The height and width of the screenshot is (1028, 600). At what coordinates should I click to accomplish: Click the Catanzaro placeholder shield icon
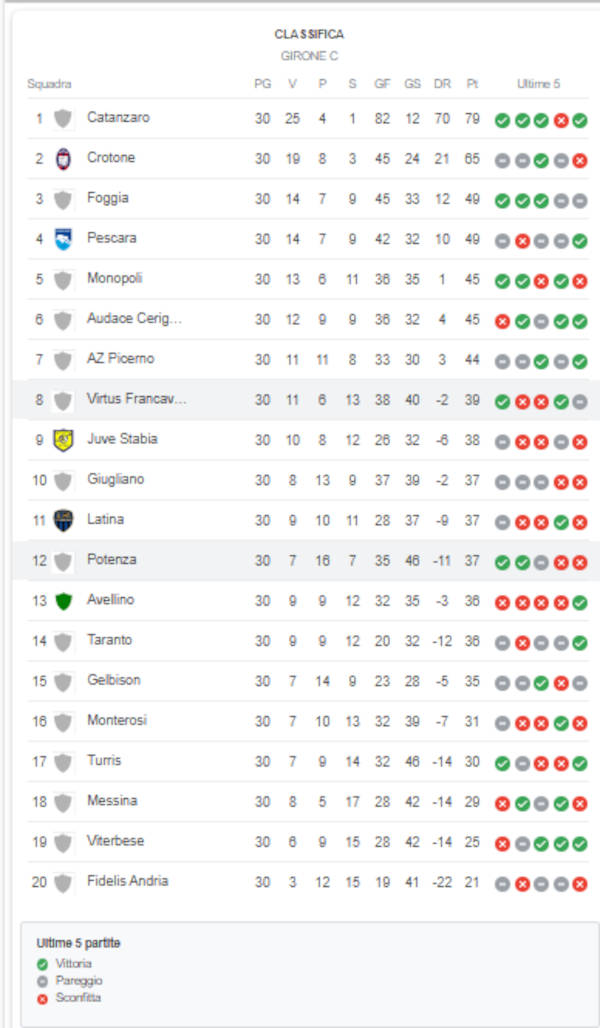63,118
